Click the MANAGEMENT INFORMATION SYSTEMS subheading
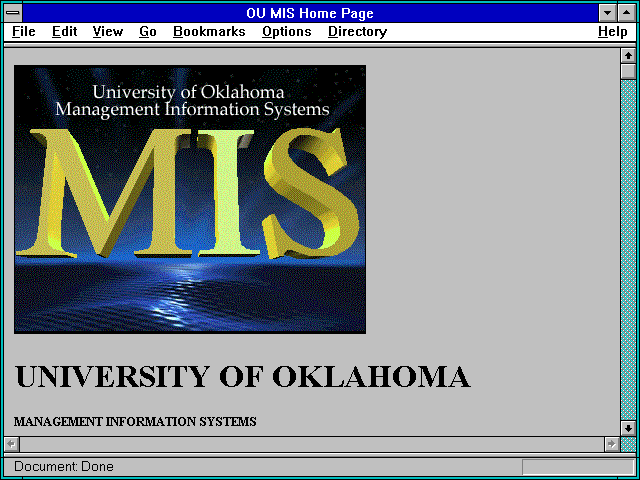640x480 pixels. click(135, 422)
